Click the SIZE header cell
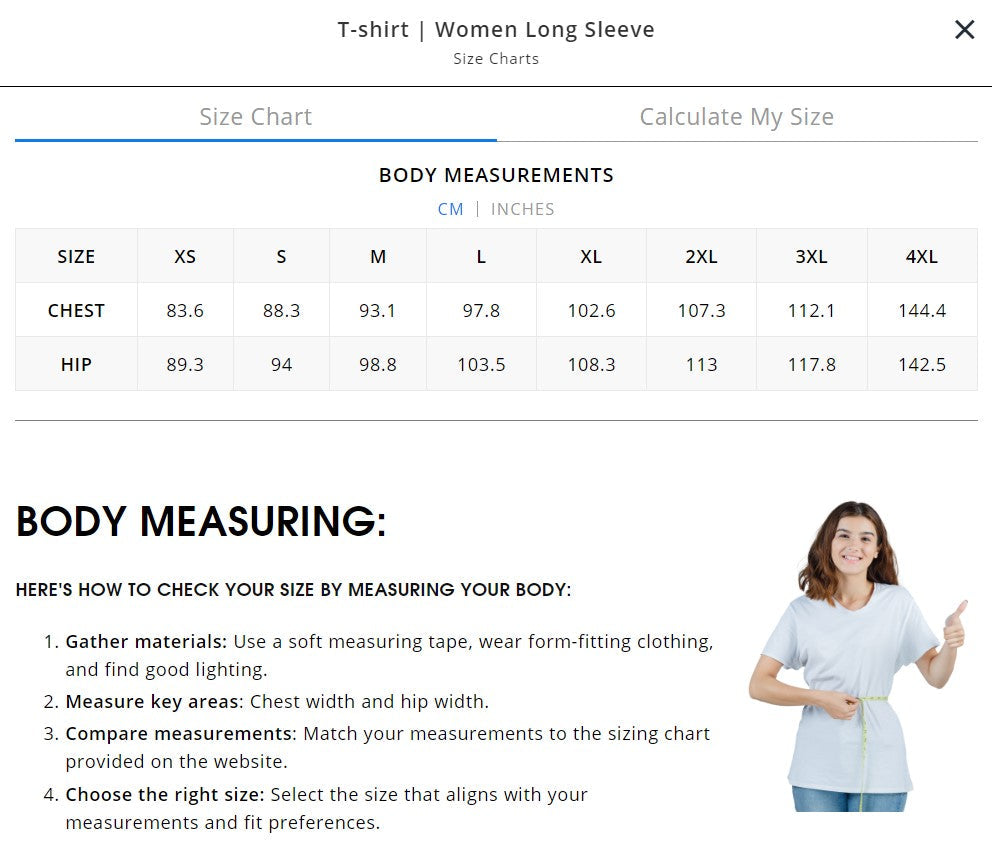Image resolution: width=992 pixels, height=843 pixels. 76,256
